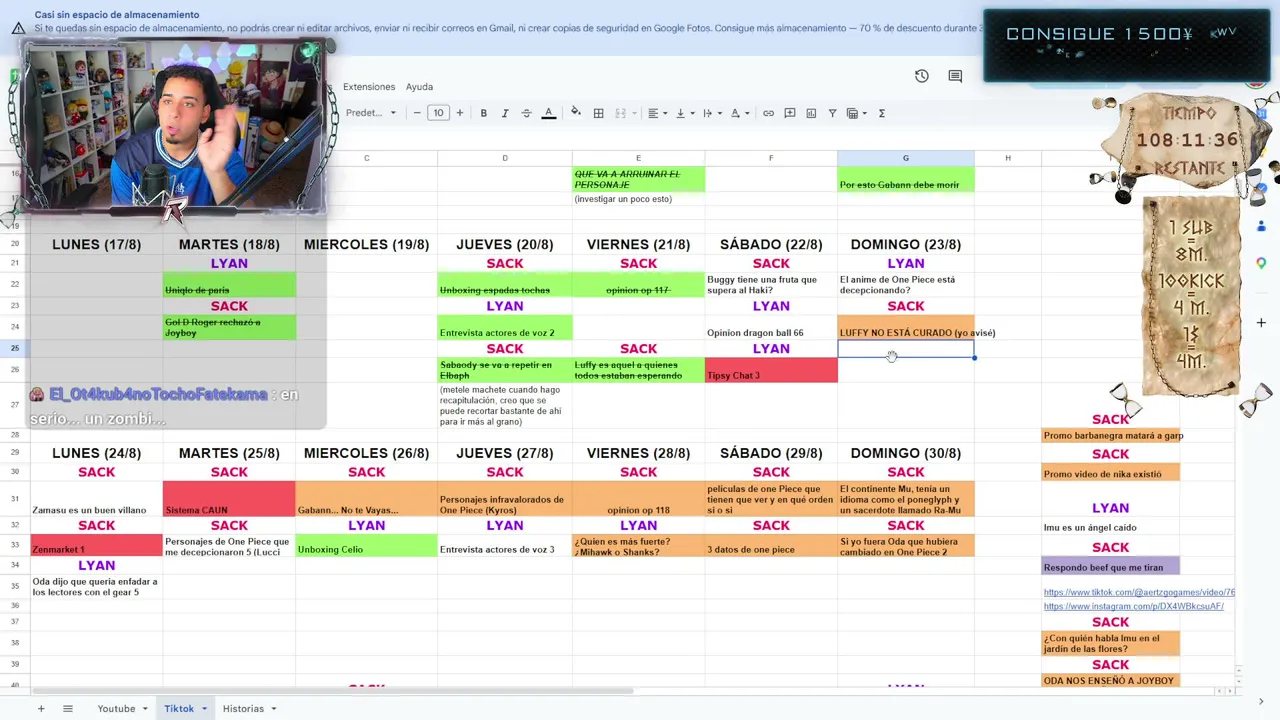
Task: Open the Historias tab options arrow
Action: (273, 709)
